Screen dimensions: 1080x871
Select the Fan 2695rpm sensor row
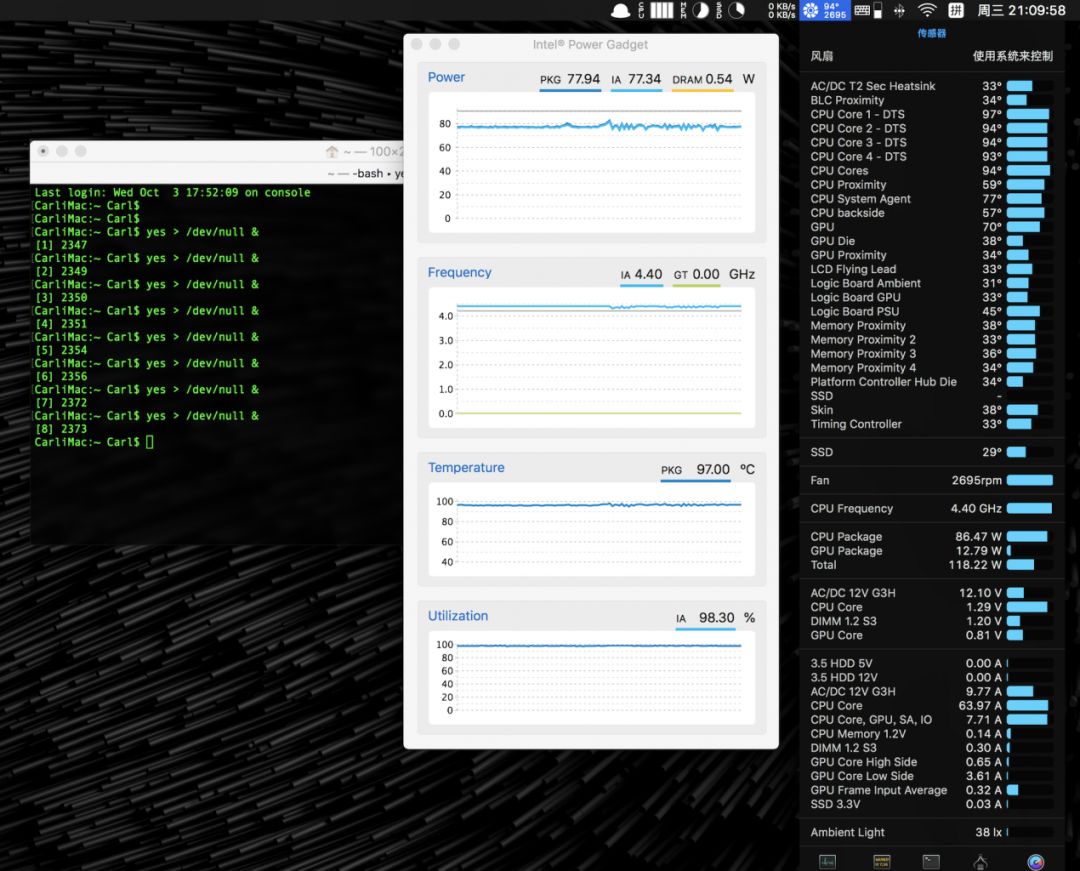(931, 480)
